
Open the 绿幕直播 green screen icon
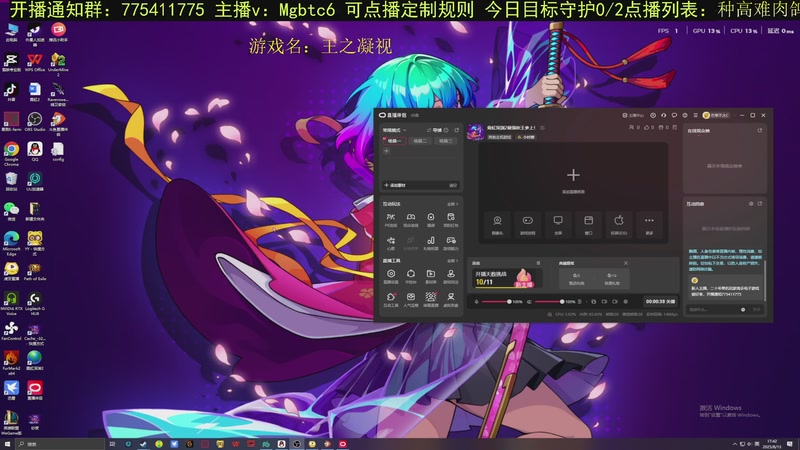pos(431,299)
